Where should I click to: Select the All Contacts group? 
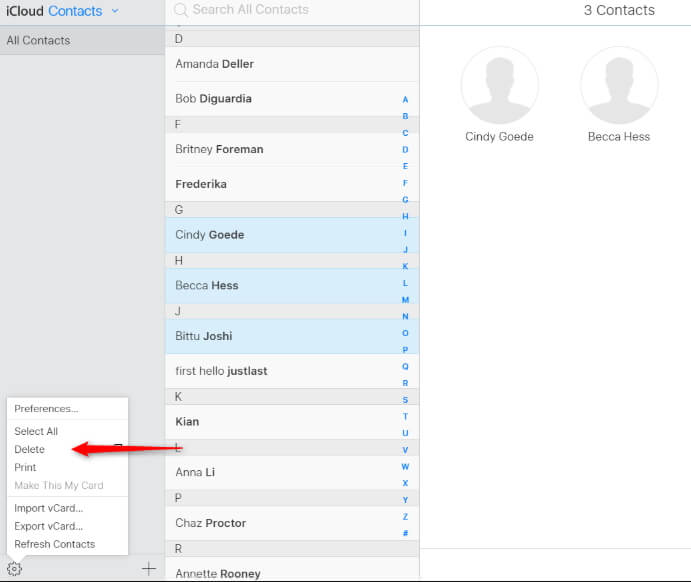tap(82, 40)
